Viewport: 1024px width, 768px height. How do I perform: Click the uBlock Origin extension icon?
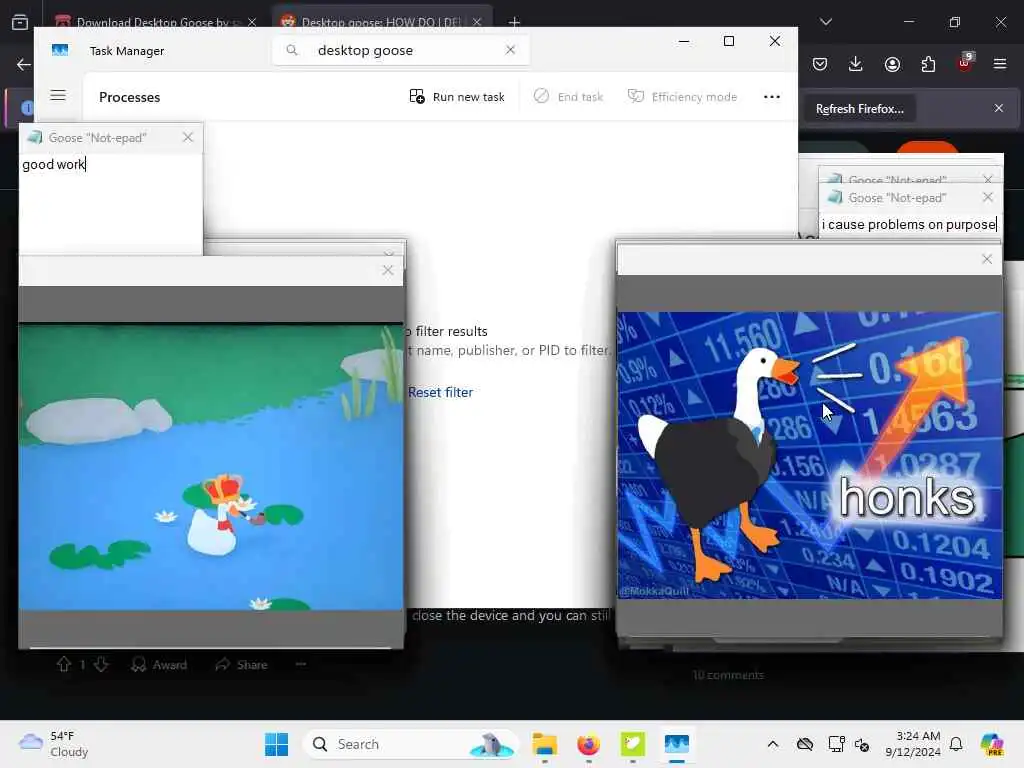tap(965, 63)
